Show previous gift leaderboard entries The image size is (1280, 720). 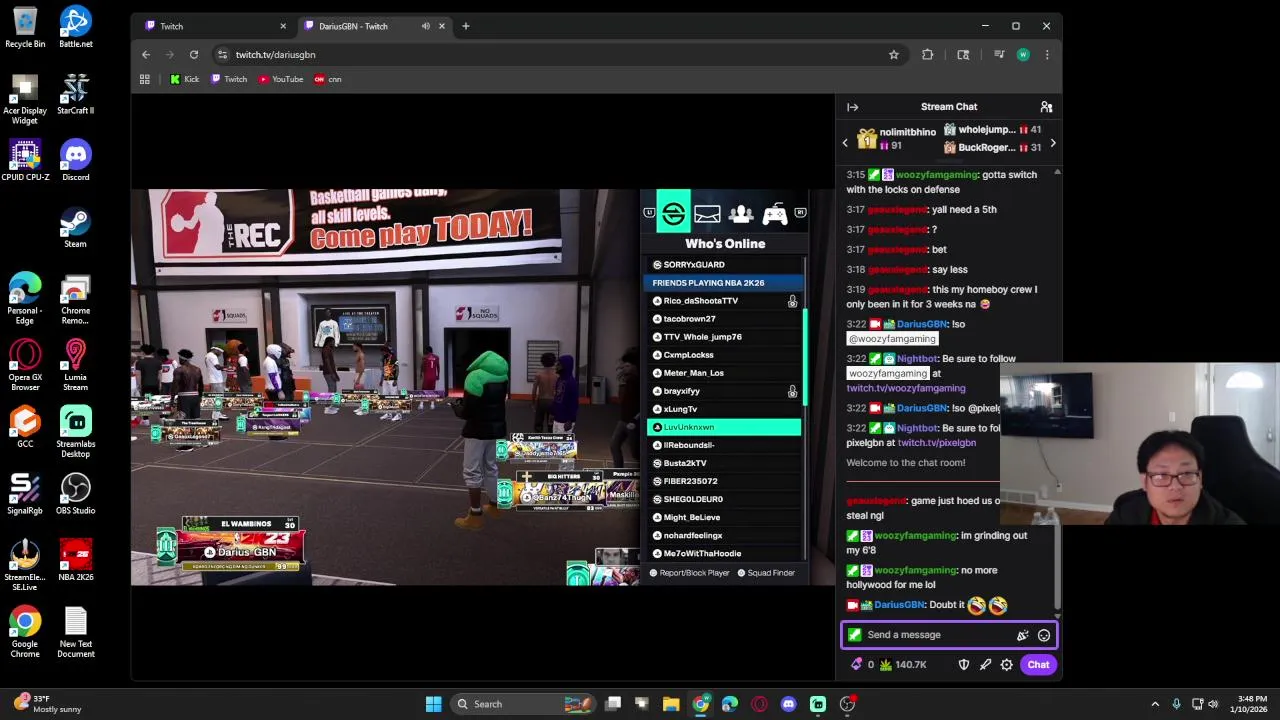(845, 143)
